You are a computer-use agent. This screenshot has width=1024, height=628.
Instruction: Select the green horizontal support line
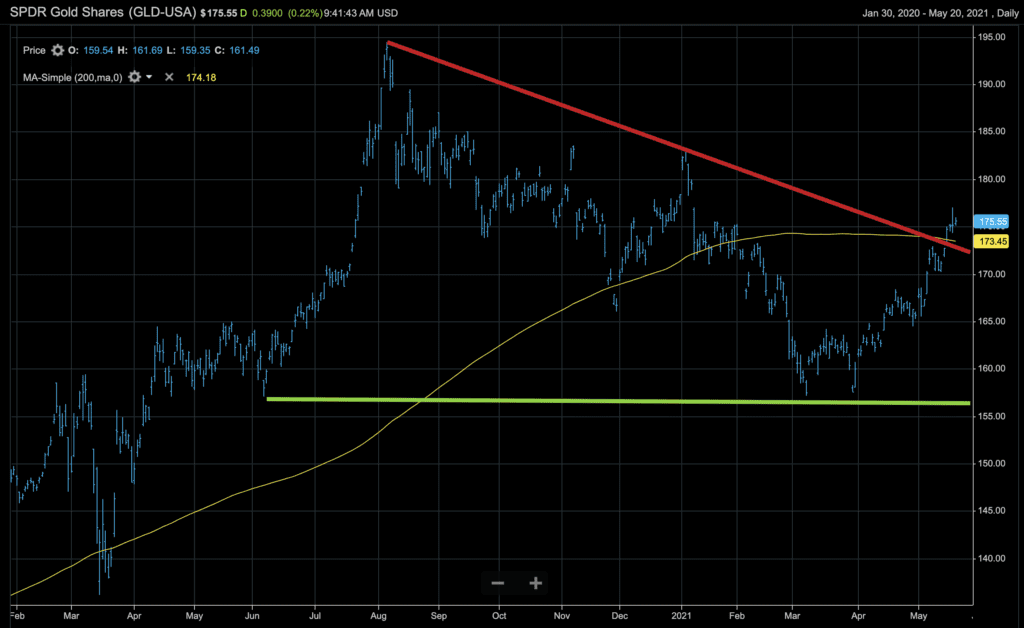point(600,401)
